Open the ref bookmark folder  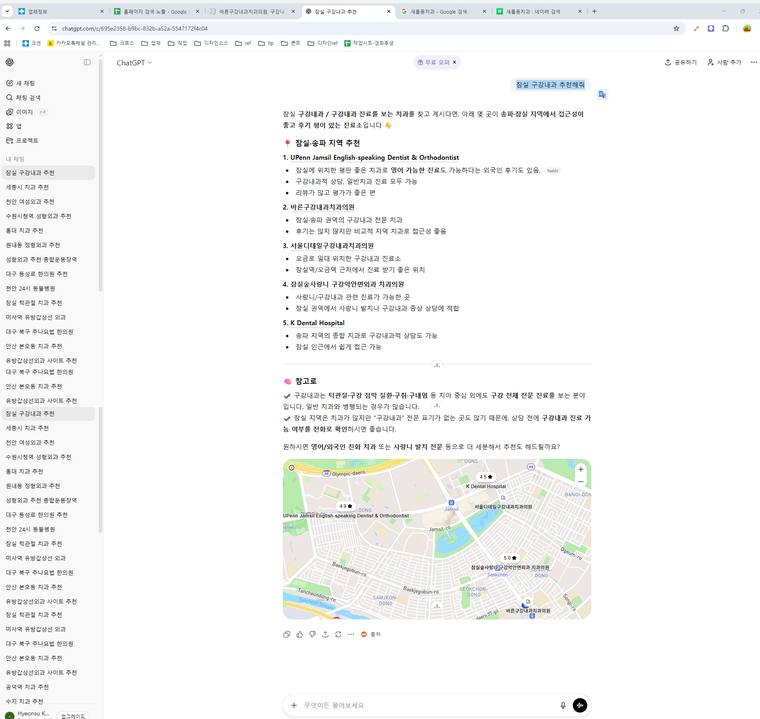(x=243, y=43)
